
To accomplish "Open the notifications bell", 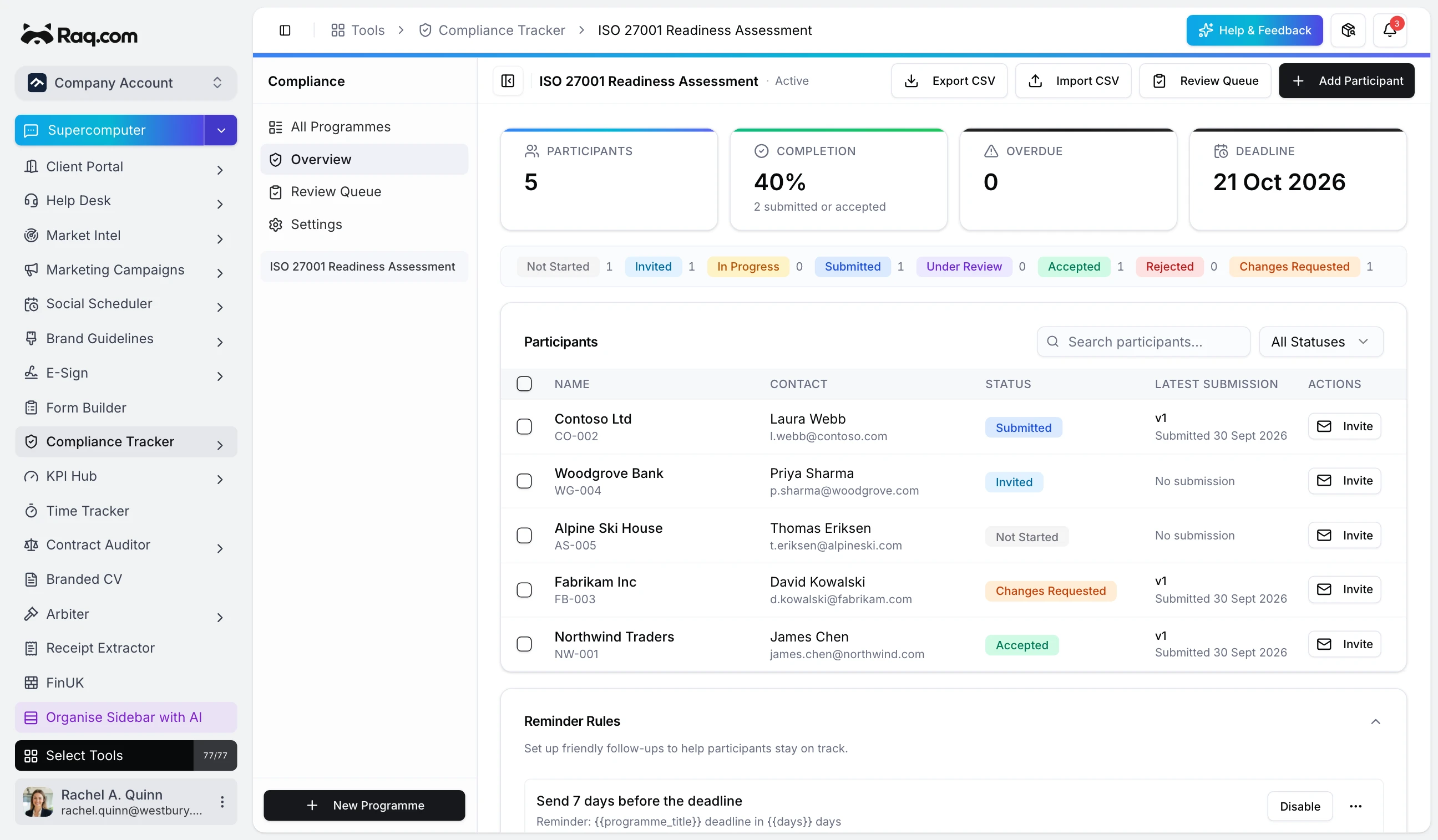I will tap(1390, 30).
